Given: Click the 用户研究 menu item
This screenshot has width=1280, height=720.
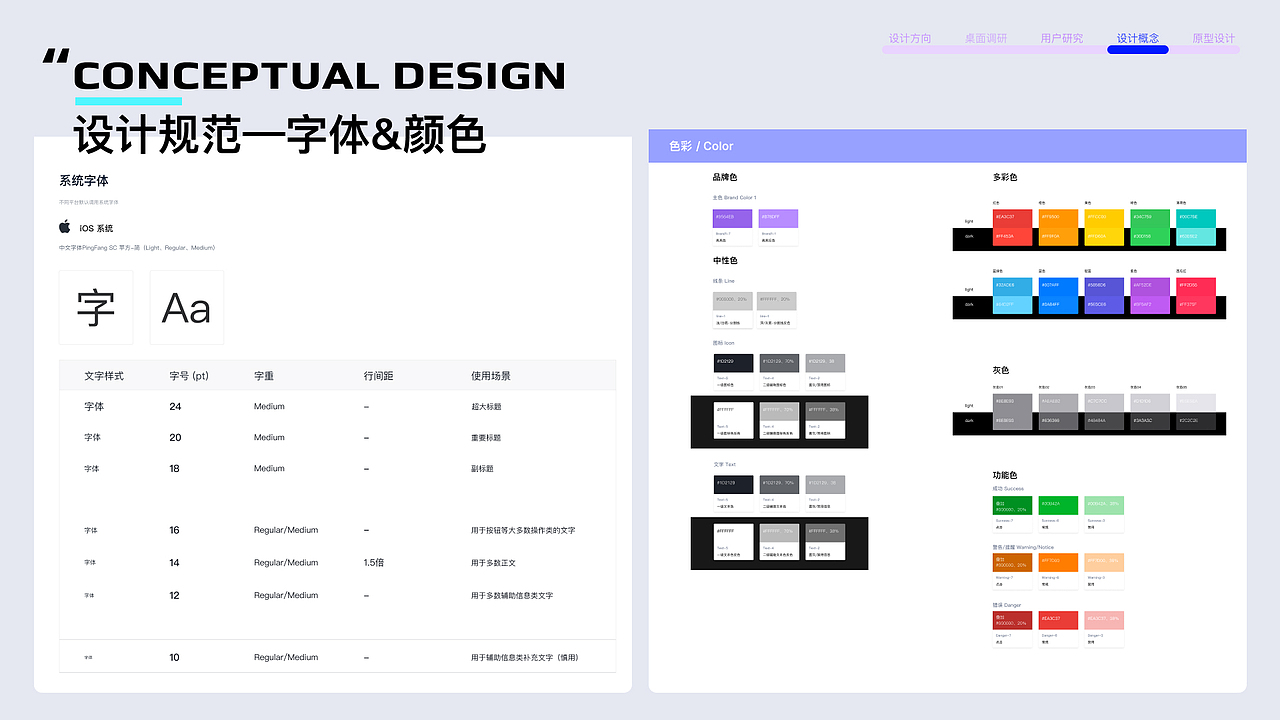Looking at the screenshot, I should 1062,38.
